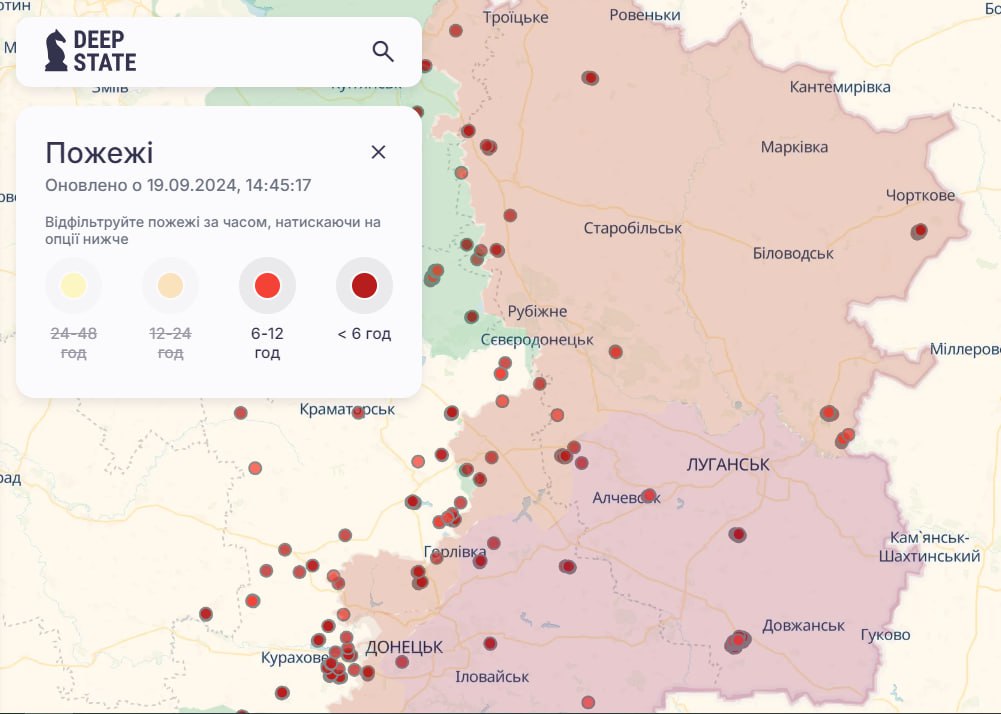Select fire marker above Іловайськ
1001x714 pixels.
click(x=490, y=643)
